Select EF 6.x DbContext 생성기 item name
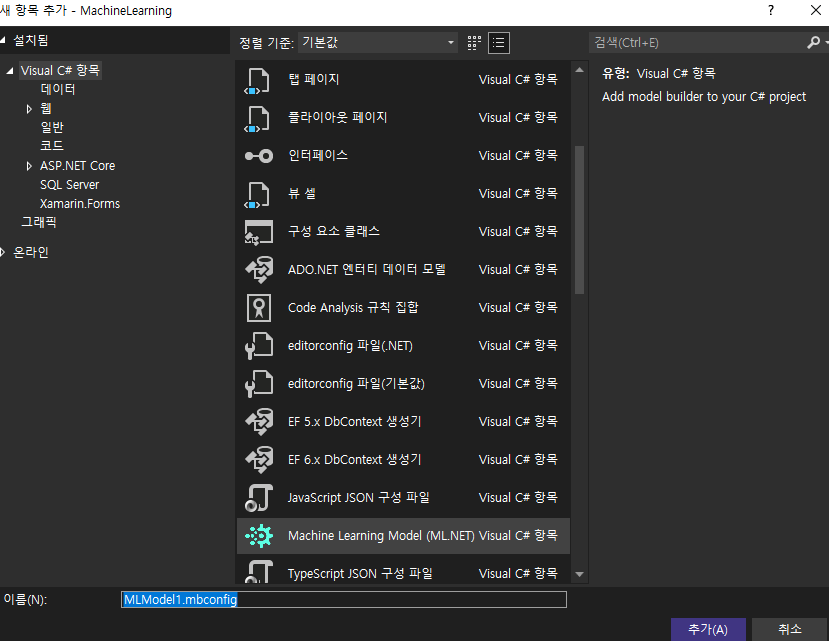This screenshot has height=641, width=829. 354,460
